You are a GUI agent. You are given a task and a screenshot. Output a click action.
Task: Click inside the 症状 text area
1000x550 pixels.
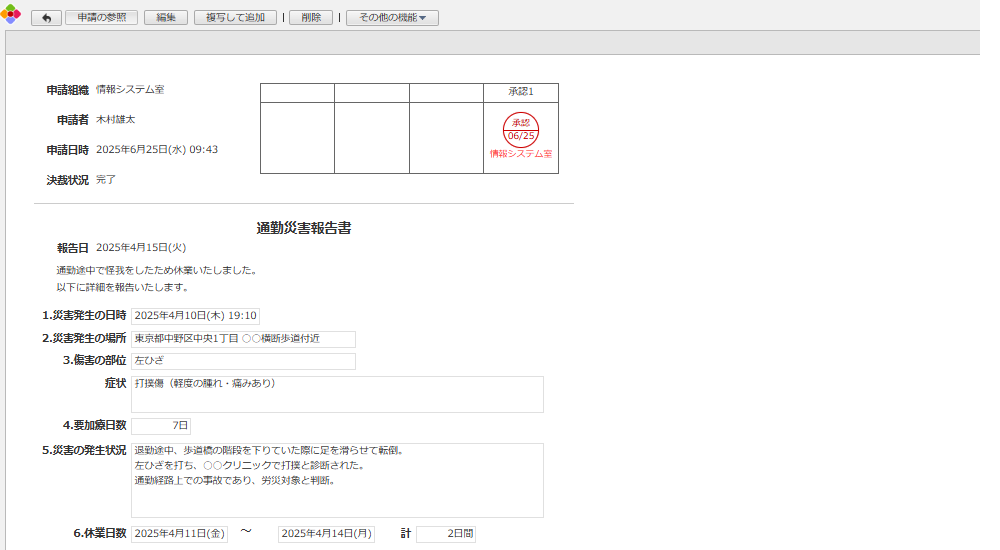[337, 394]
